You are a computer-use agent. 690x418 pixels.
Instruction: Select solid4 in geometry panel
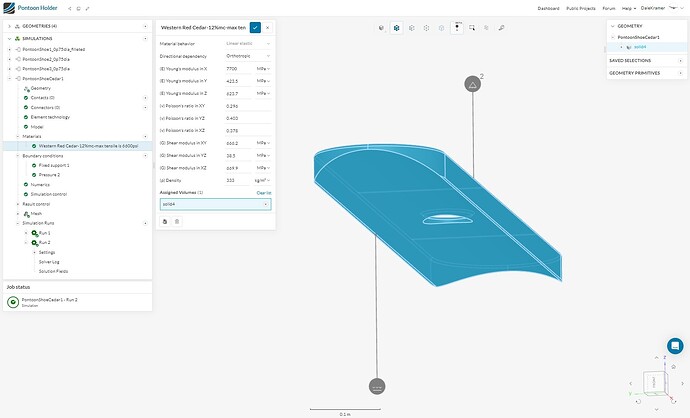coord(640,47)
